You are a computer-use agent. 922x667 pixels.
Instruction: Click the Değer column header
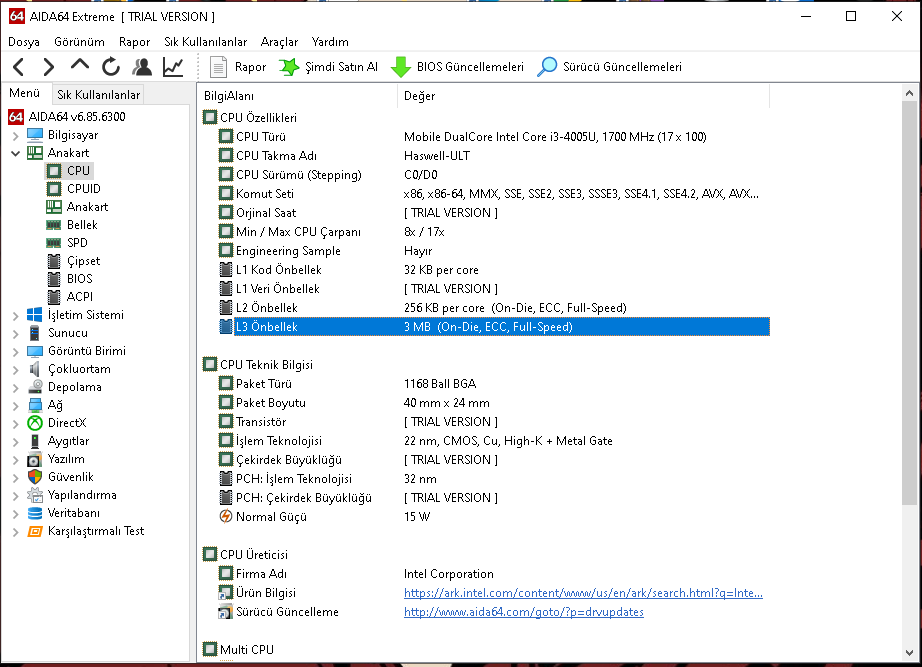pos(583,96)
